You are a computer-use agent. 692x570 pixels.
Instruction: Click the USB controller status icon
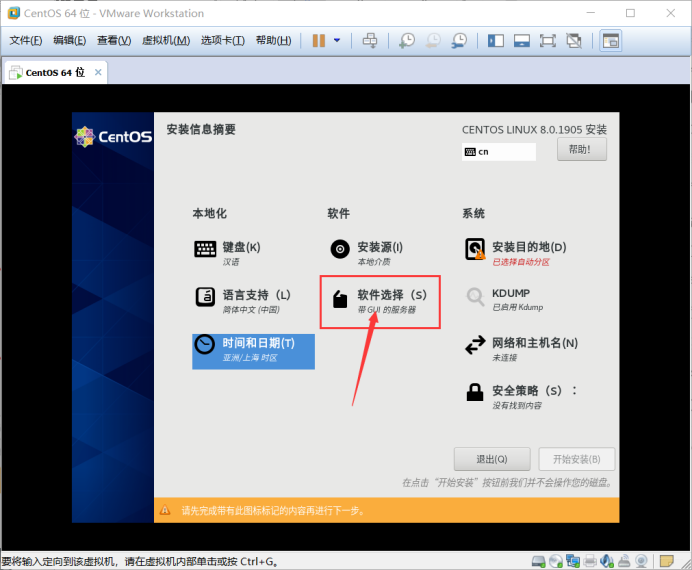tap(624, 561)
